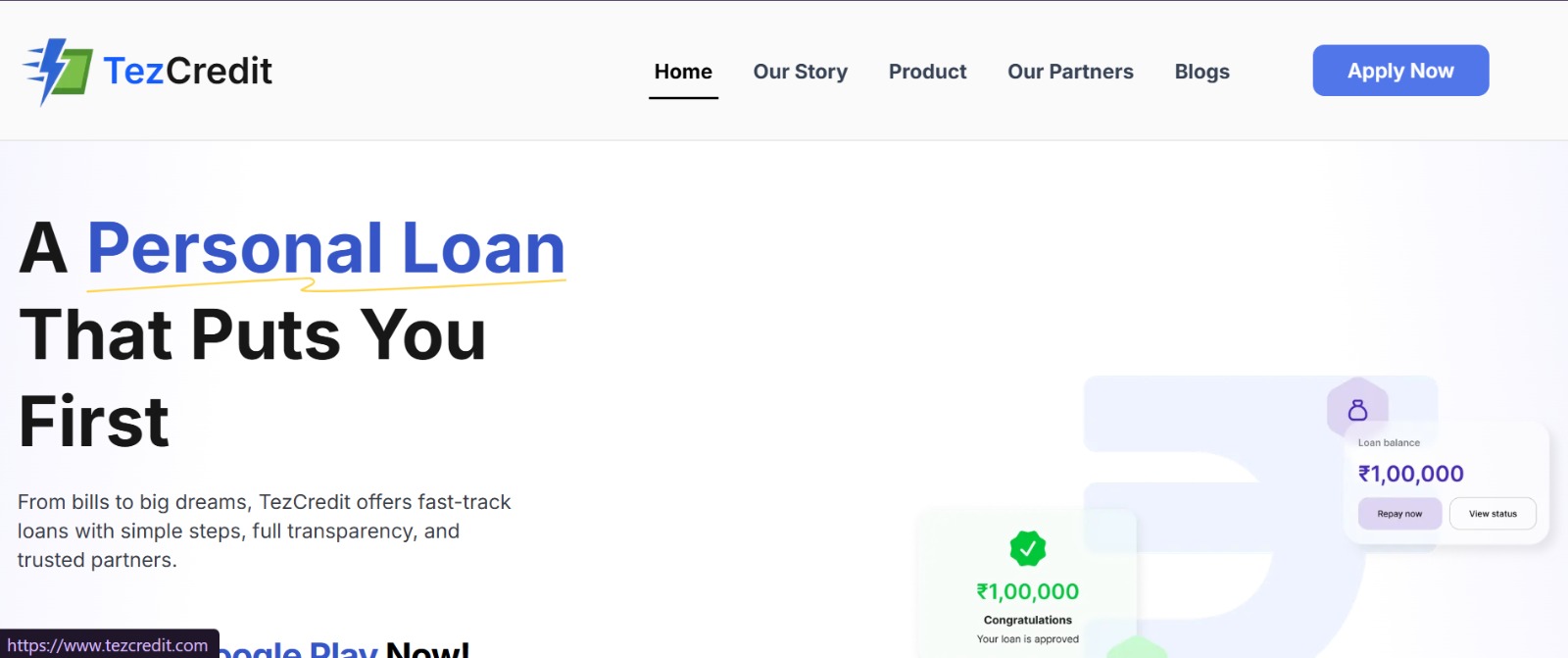Click the Congratulations text in approval card

click(1027, 620)
